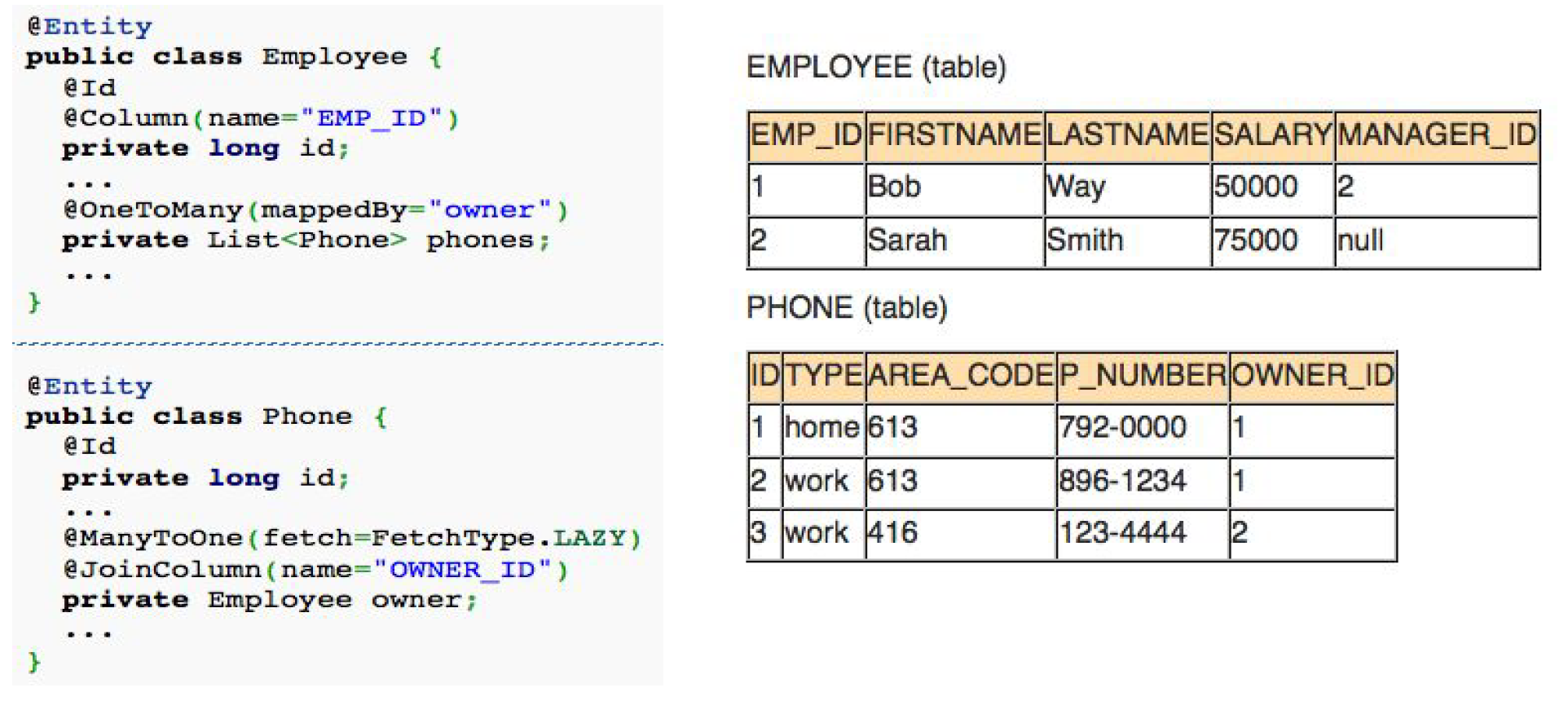Screen dimensions: 1568x701
Task: Select the P_NUMBER column header
Action: (x=1142, y=376)
